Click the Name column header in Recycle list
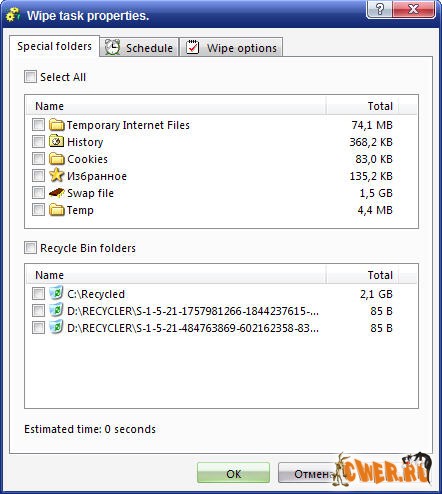442x494 pixels. point(176,275)
